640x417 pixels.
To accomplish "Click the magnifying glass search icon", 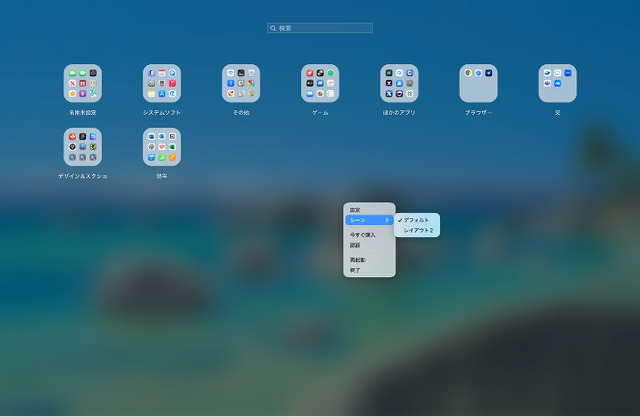I will tap(273, 29).
